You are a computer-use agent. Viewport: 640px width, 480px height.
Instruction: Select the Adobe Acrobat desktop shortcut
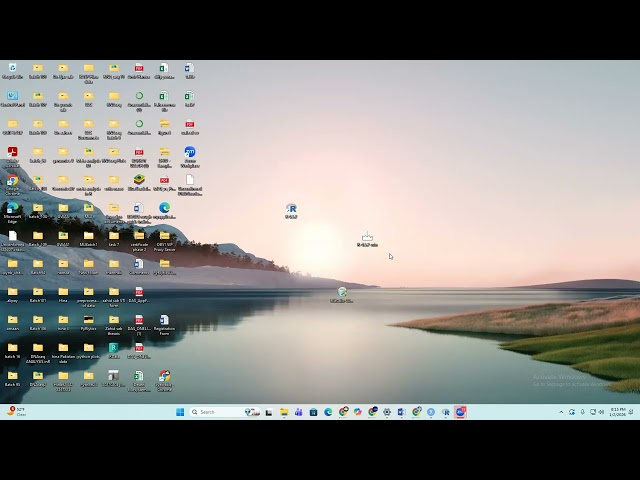point(12,153)
